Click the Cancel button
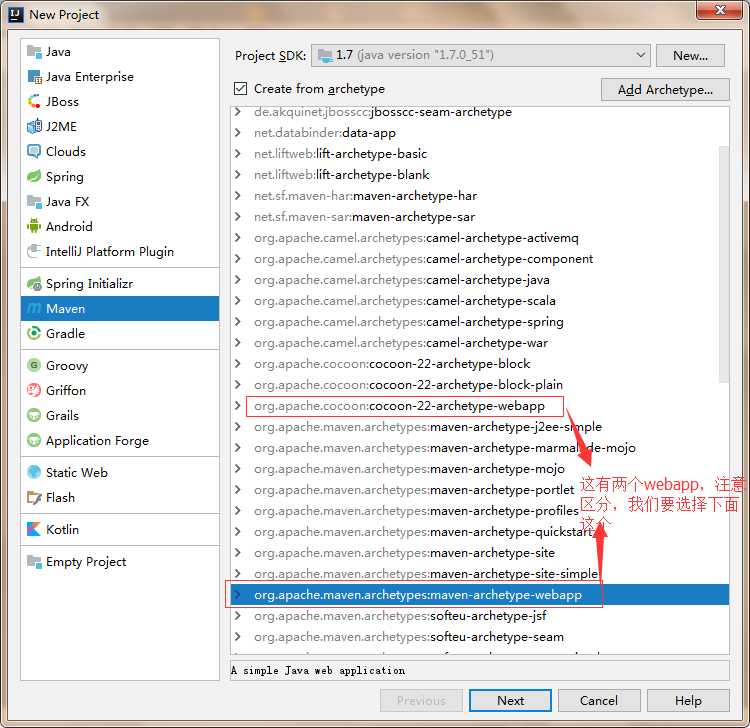This screenshot has height=728, width=750. [599, 701]
